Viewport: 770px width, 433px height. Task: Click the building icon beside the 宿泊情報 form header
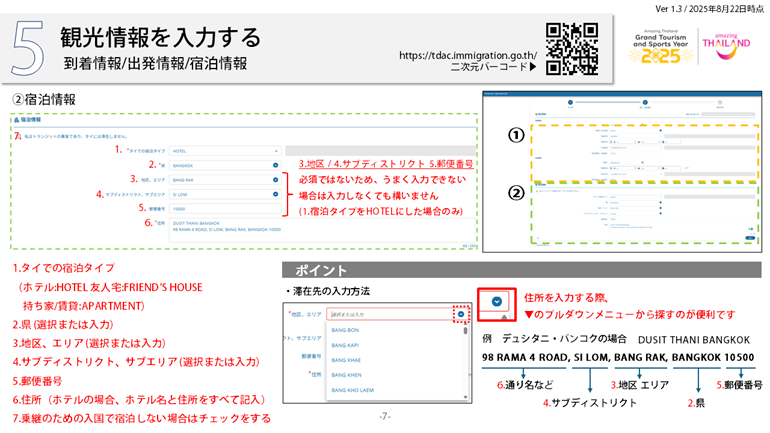17,120
